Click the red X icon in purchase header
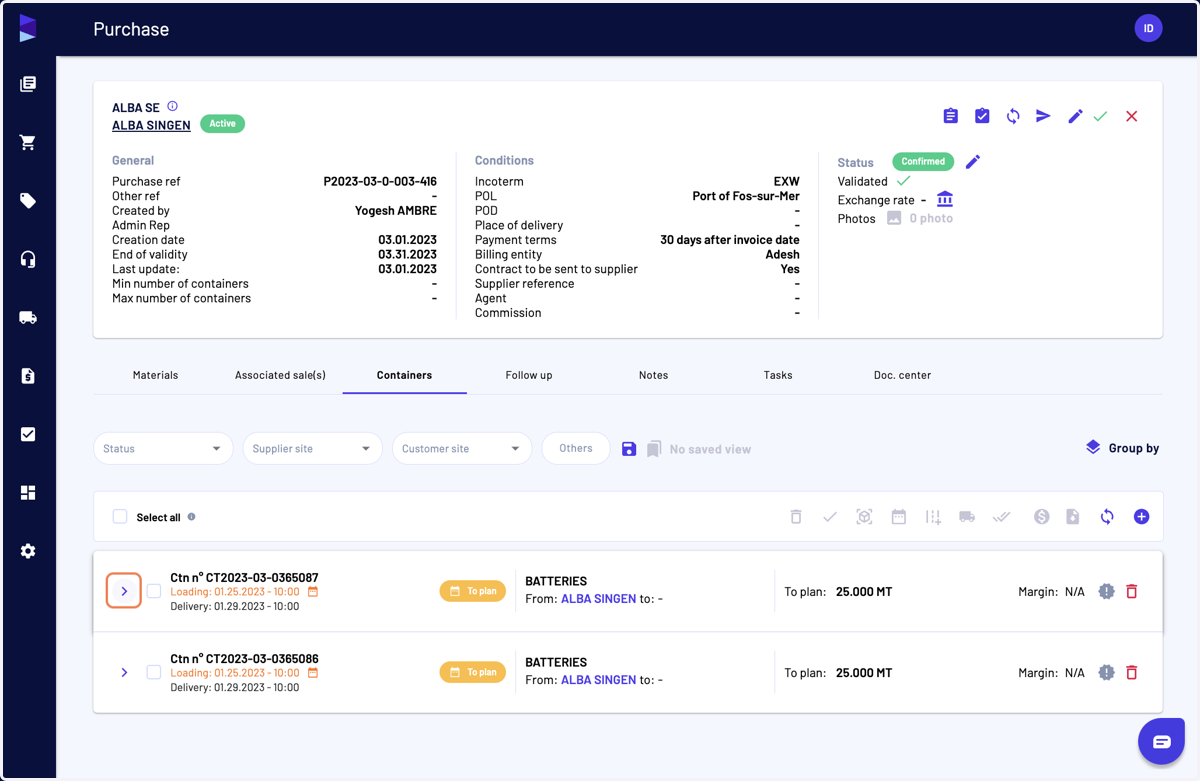Screen dimensions: 1200x781 [x=1132, y=116]
